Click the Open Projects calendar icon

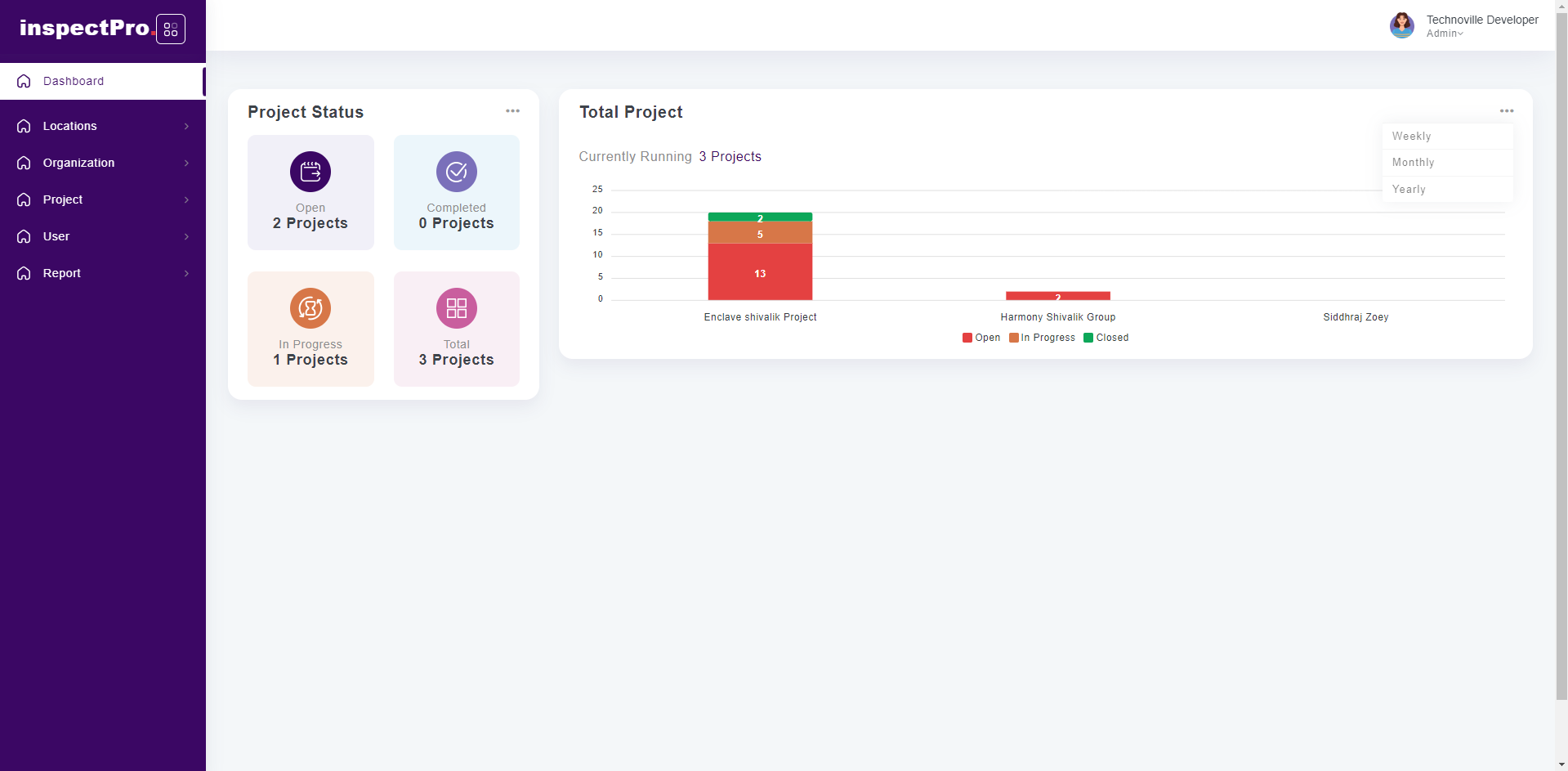[310, 172]
